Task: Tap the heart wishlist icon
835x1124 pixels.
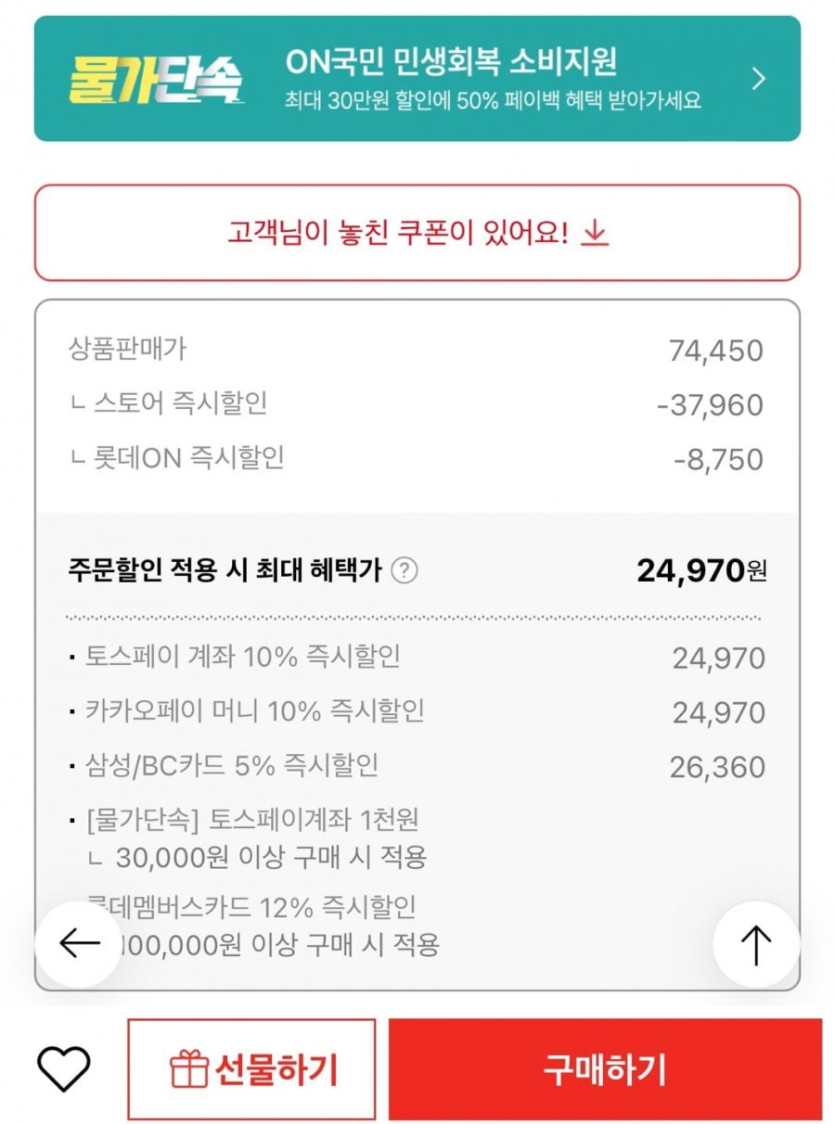Action: click(x=63, y=1069)
